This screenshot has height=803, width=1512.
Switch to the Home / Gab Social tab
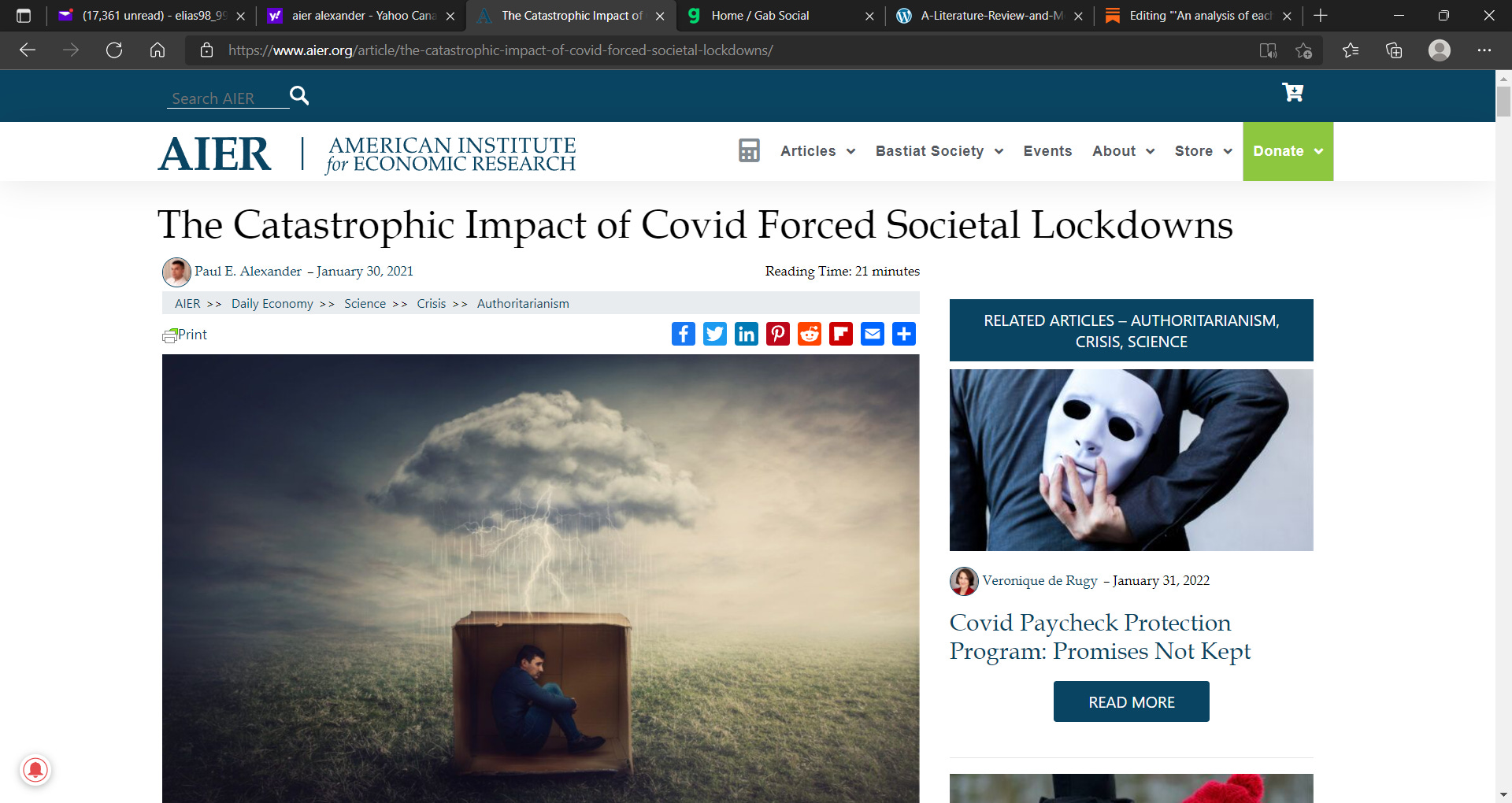point(780,16)
